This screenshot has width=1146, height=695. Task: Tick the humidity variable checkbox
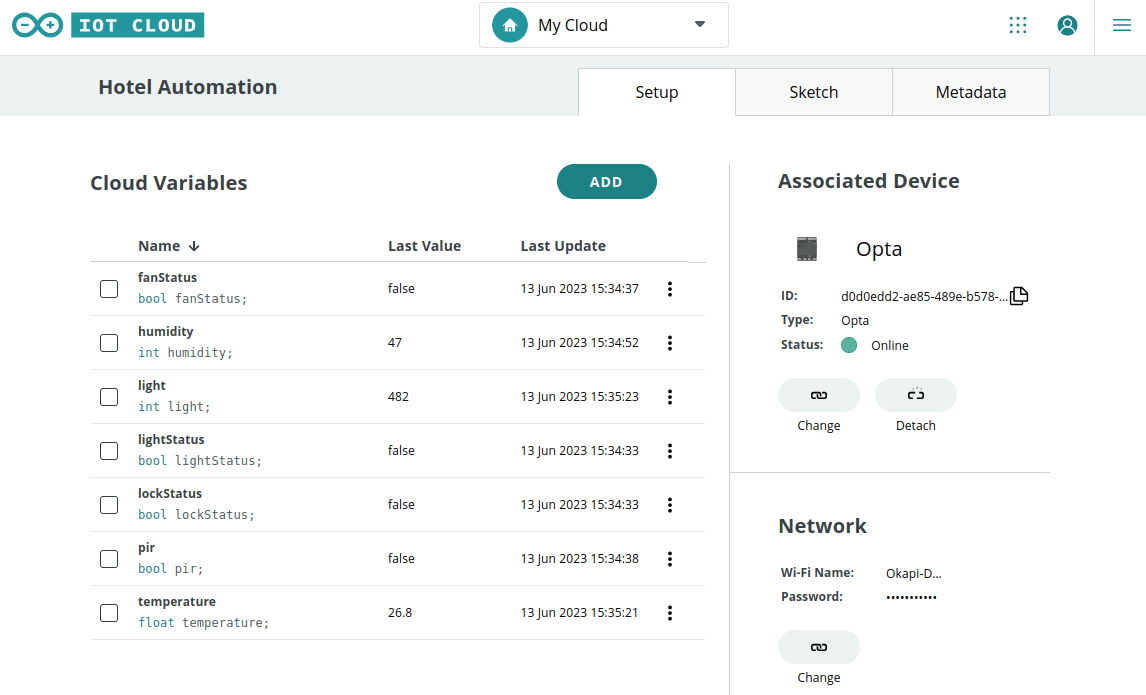[109, 343]
